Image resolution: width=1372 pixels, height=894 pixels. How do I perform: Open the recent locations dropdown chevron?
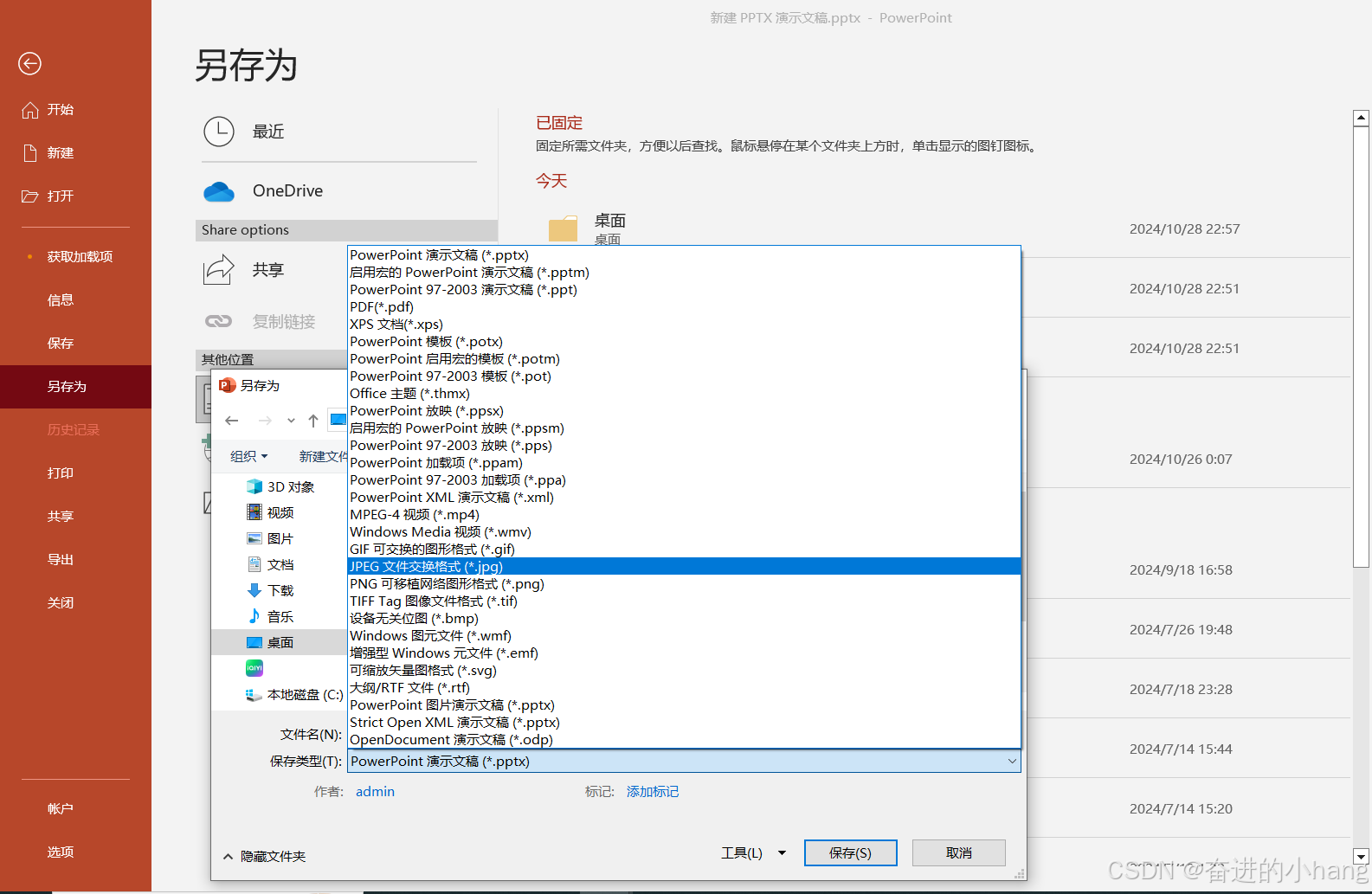(x=291, y=421)
